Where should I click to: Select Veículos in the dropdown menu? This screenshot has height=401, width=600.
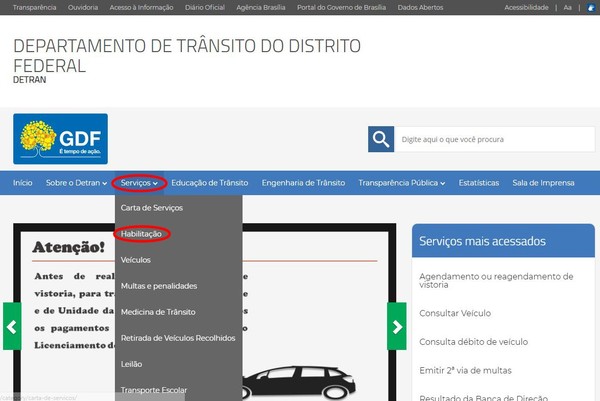[x=136, y=260]
